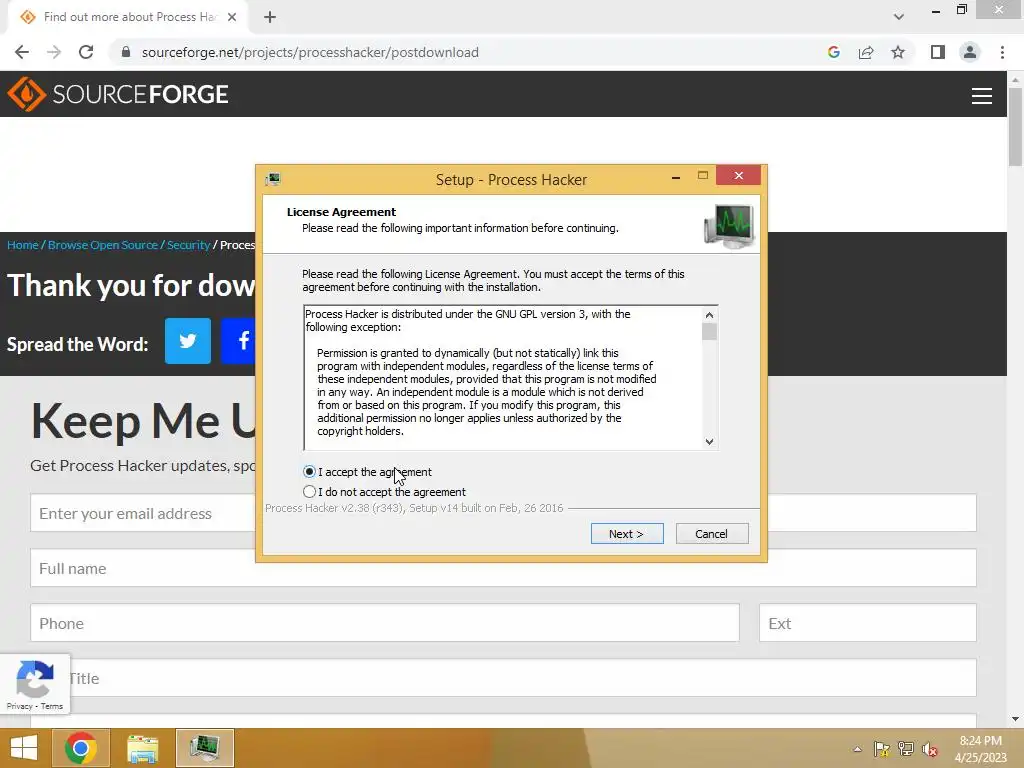Screen dimensions: 1024x768
Task: Click the page scrollbar down arrow
Action: (1015, 719)
